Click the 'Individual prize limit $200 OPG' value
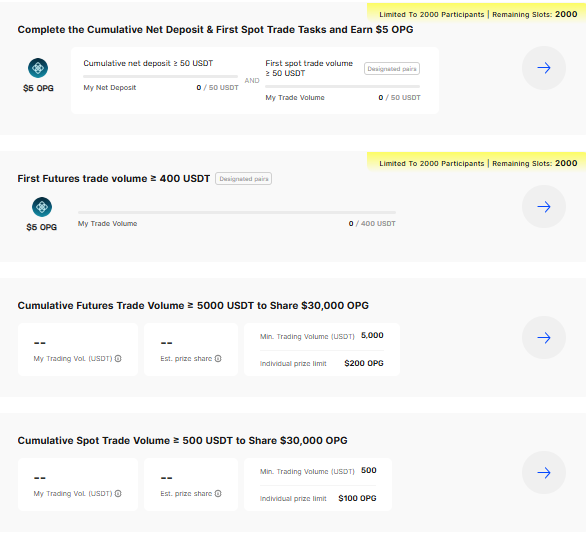The height and width of the screenshot is (538, 586). coord(364,363)
